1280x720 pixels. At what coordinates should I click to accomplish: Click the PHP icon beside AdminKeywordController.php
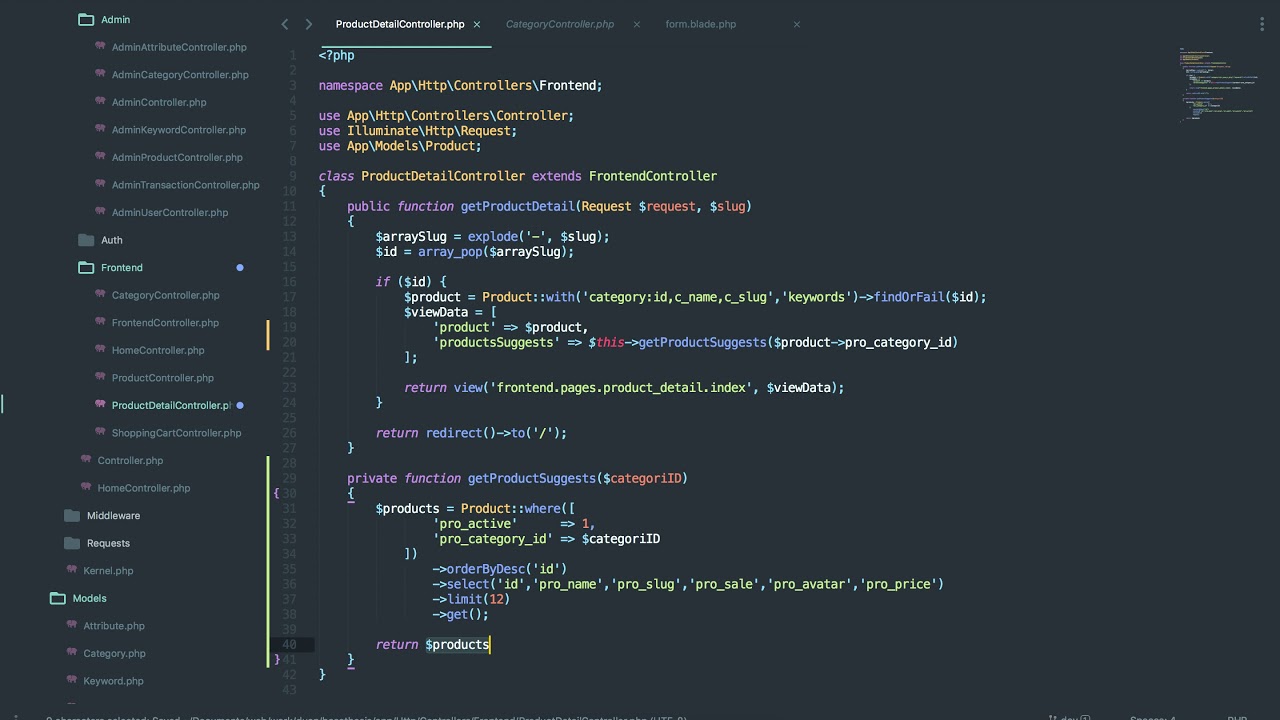click(x=100, y=130)
